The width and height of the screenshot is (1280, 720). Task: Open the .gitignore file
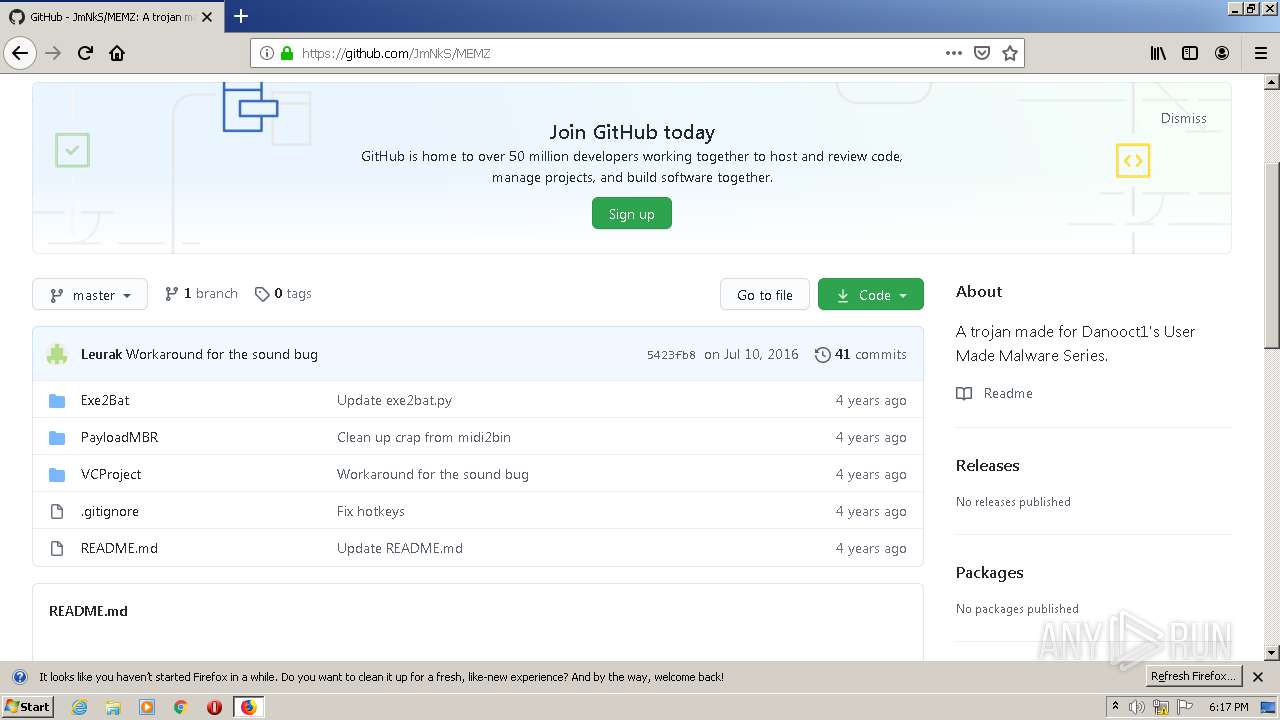110,511
